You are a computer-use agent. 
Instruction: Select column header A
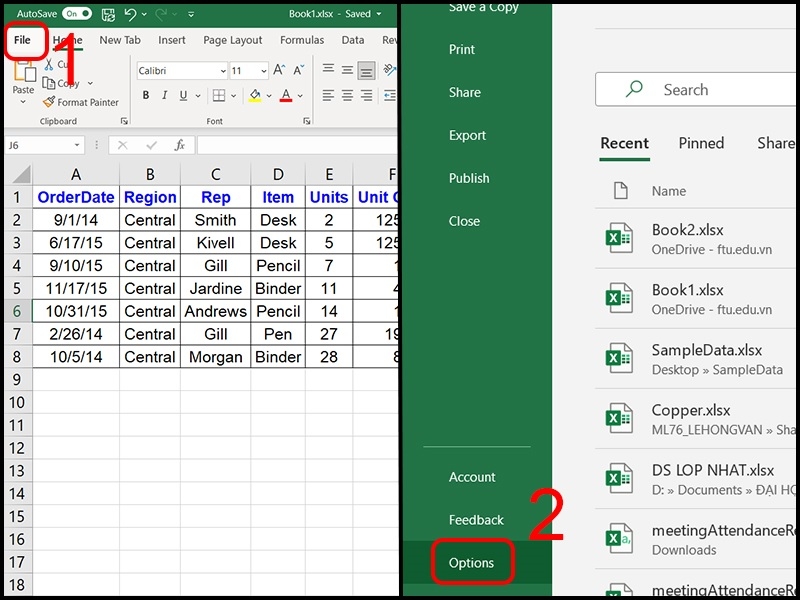pos(76,174)
